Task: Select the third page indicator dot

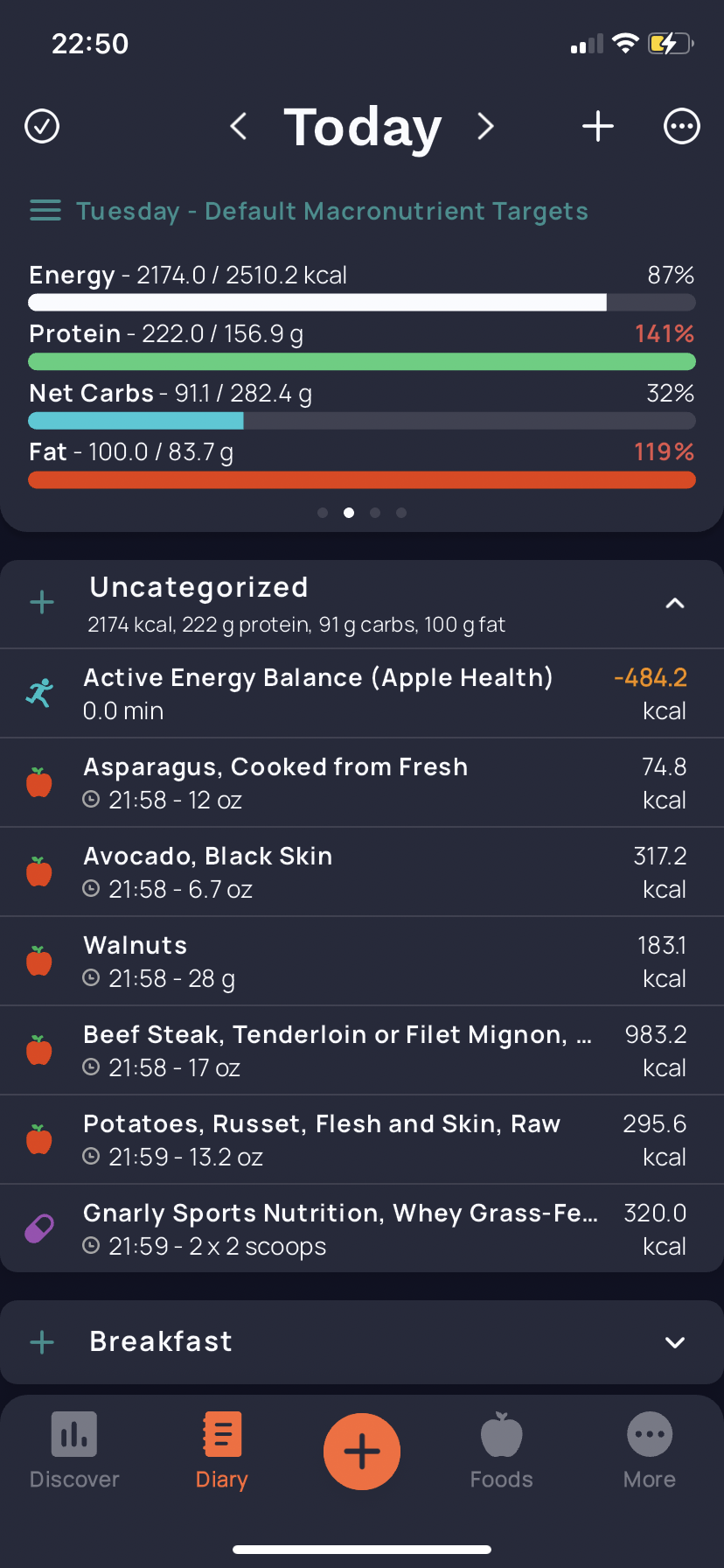Action: pos(375,513)
